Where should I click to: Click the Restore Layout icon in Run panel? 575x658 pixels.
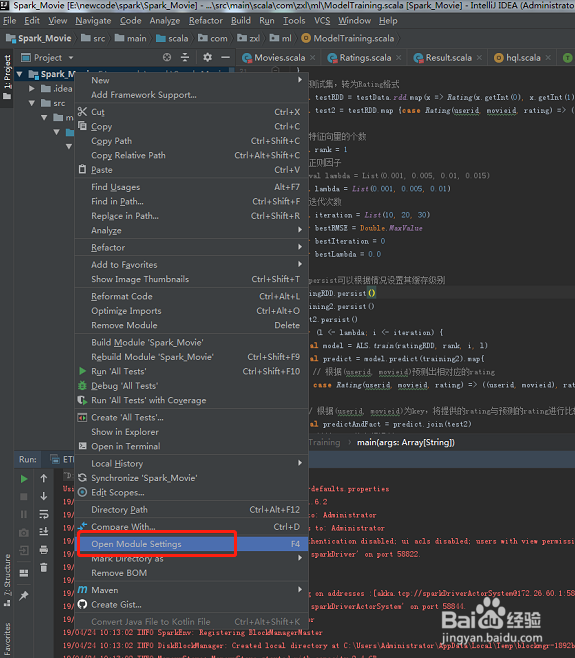pos(24,573)
